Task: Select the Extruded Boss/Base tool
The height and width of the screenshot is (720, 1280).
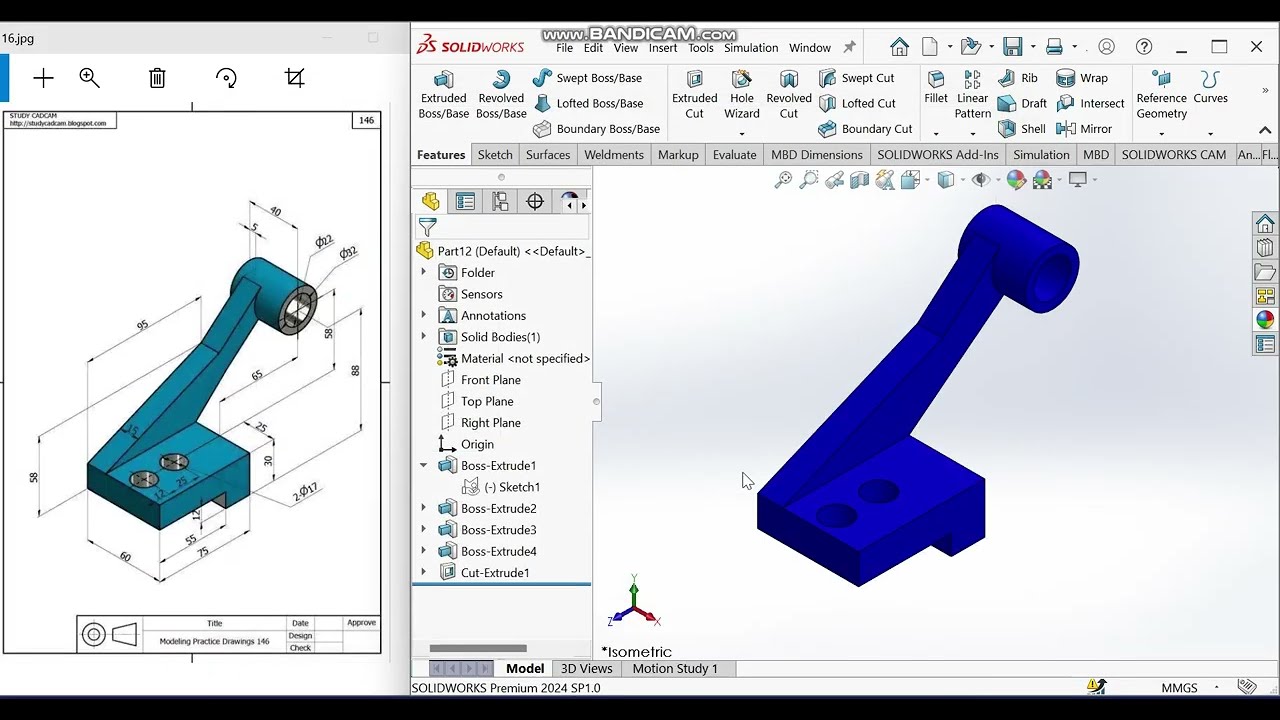Action: point(443,95)
